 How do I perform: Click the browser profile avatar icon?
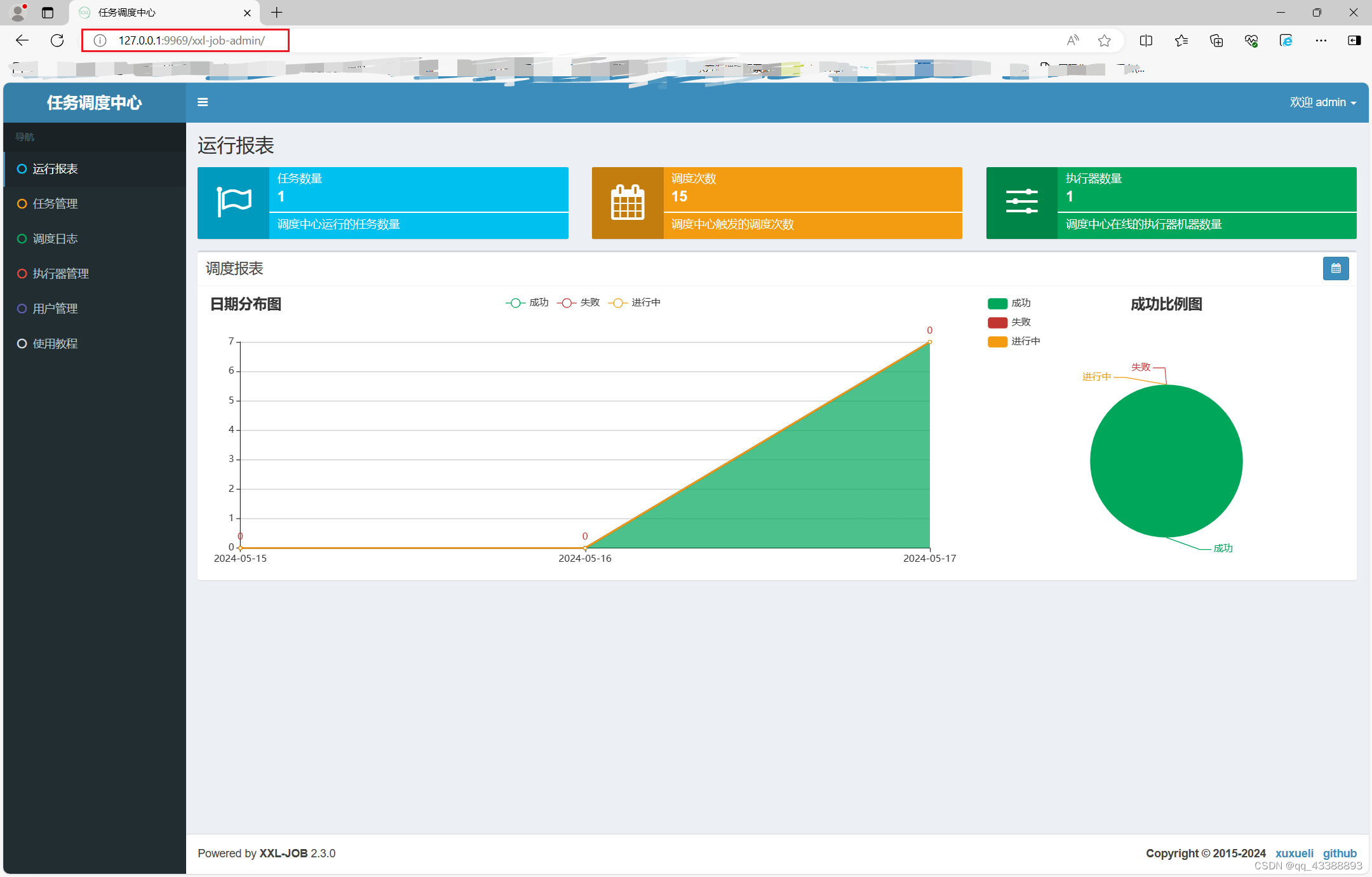[18, 12]
